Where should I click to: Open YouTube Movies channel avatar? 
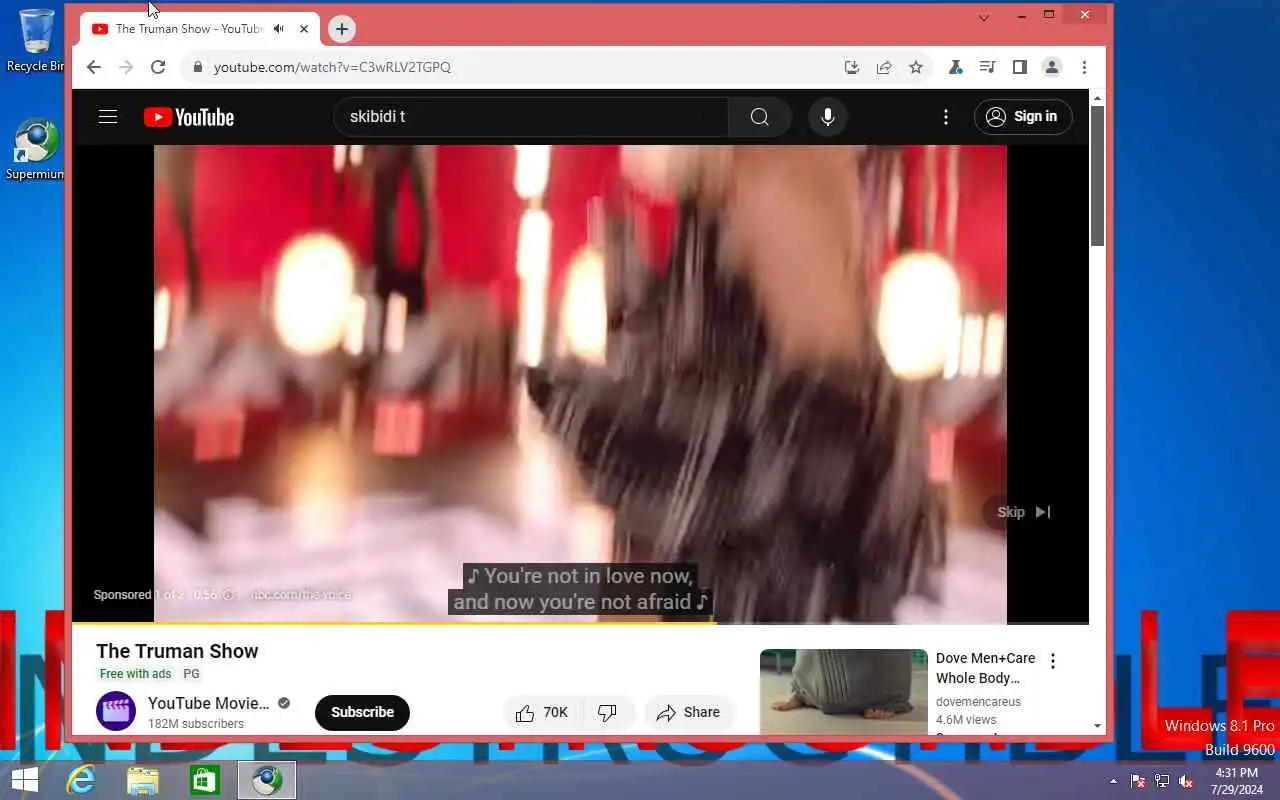pos(116,711)
